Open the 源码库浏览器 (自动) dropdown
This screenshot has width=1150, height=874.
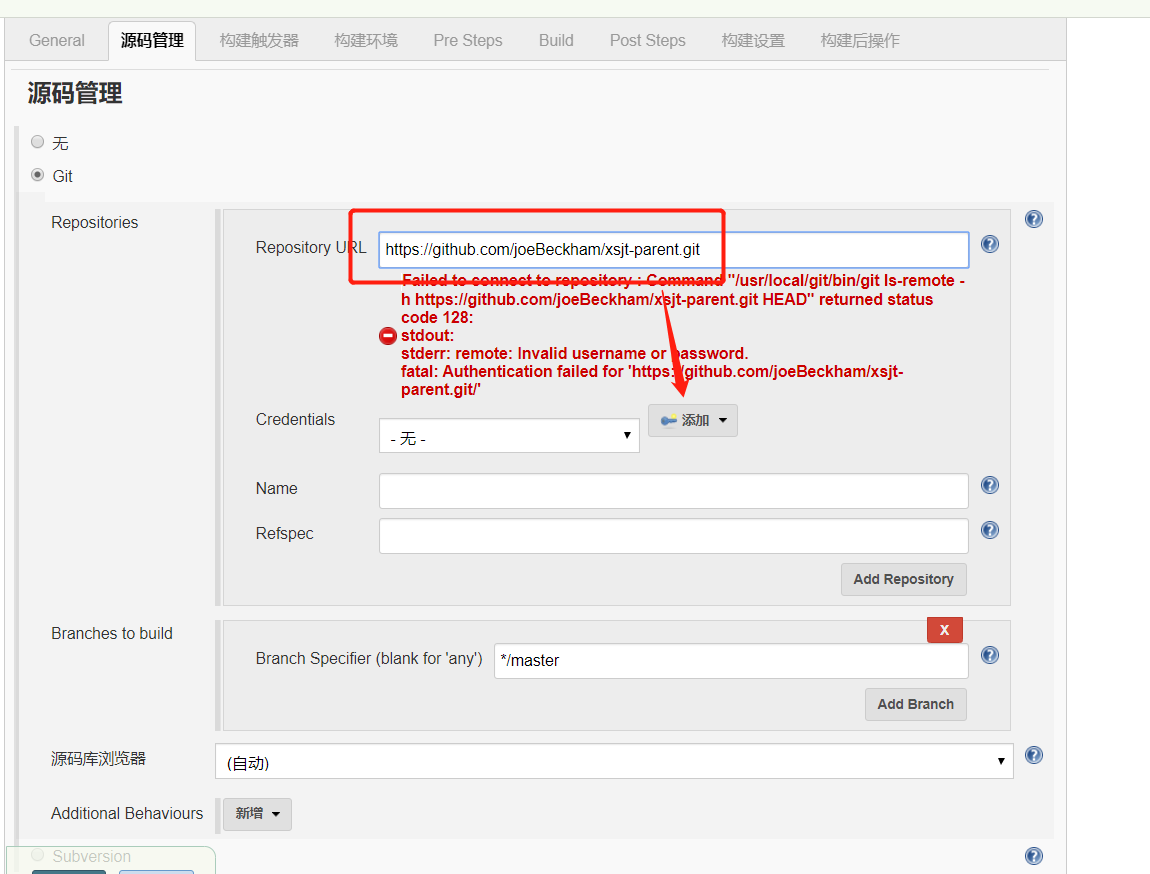pyautogui.click(x=614, y=761)
